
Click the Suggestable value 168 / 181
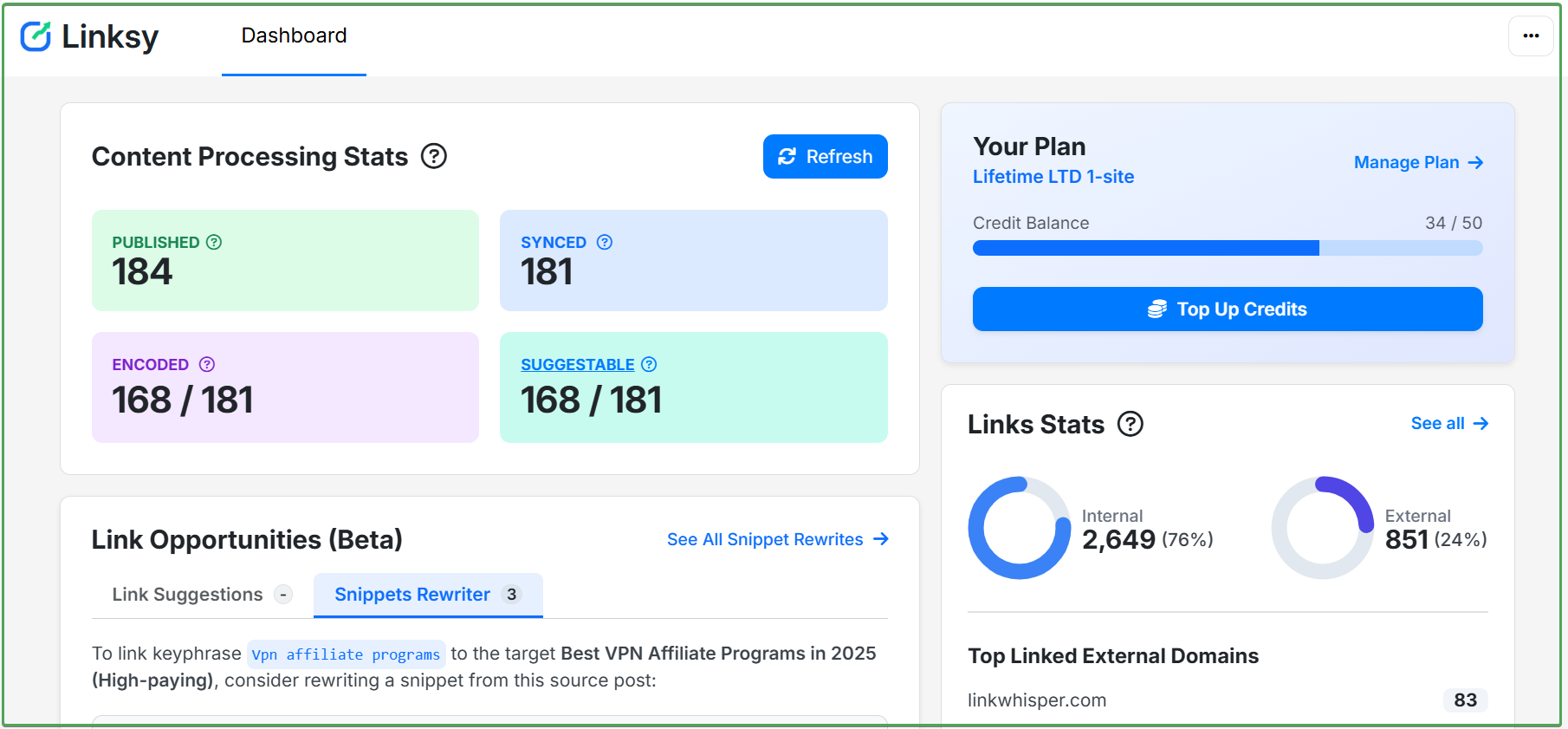pos(592,400)
